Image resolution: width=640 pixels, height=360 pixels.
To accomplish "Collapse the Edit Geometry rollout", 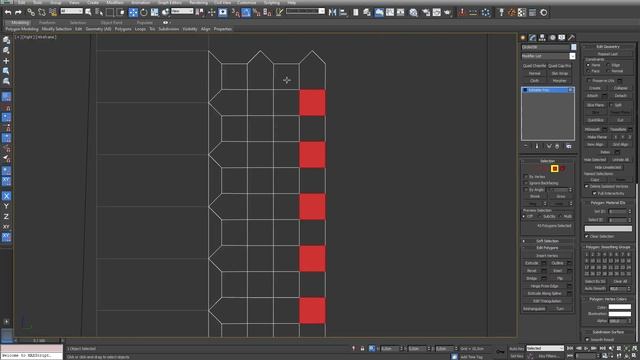I will pyautogui.click(x=608, y=47).
